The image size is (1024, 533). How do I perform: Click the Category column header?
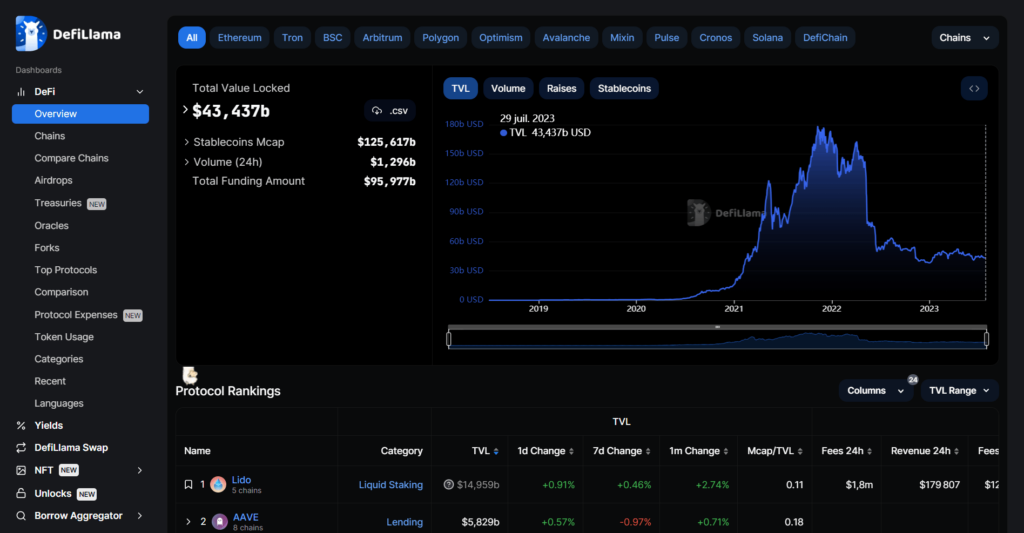402,451
